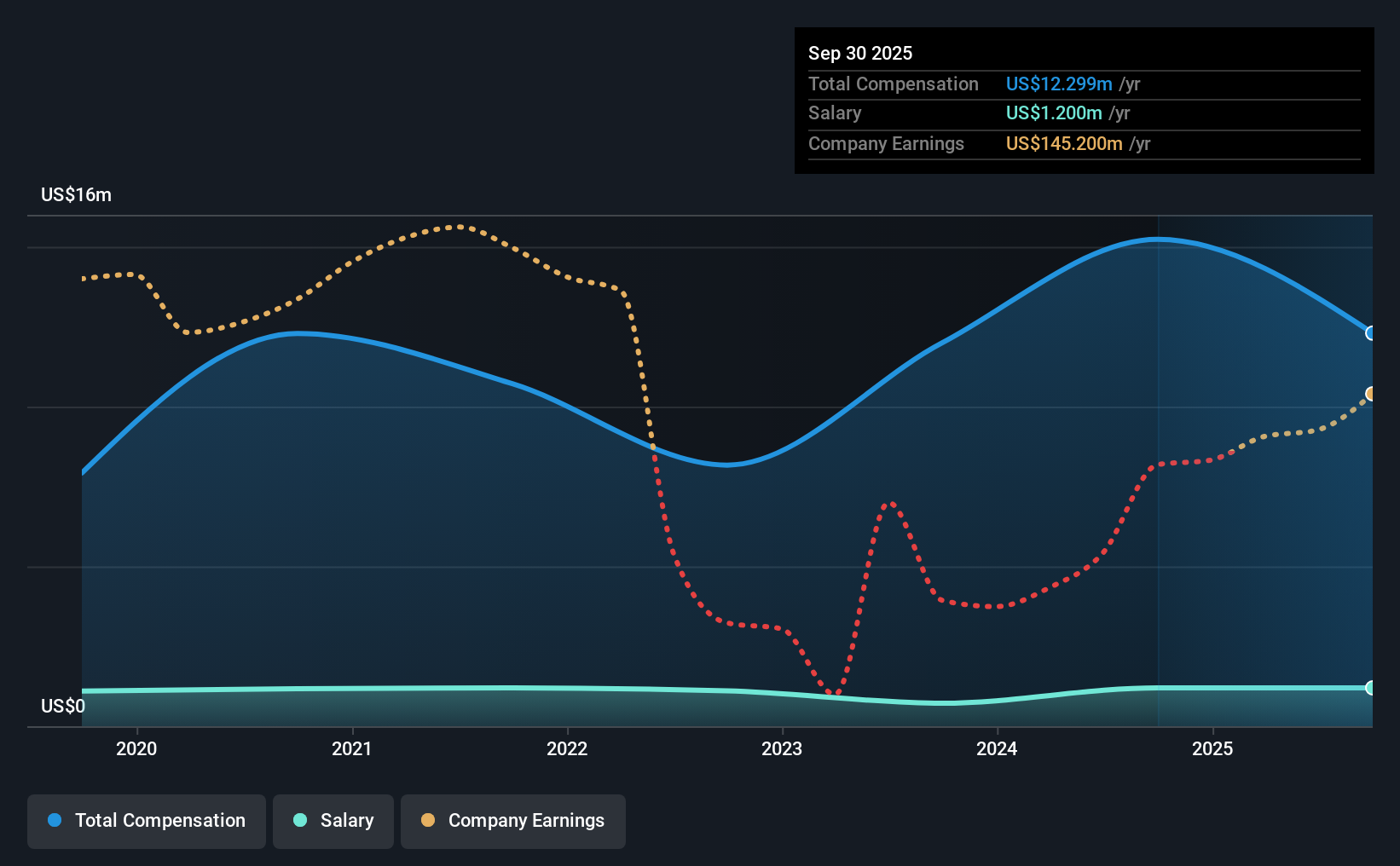
Task: Click the 2020 x-axis label
Action: [136, 748]
